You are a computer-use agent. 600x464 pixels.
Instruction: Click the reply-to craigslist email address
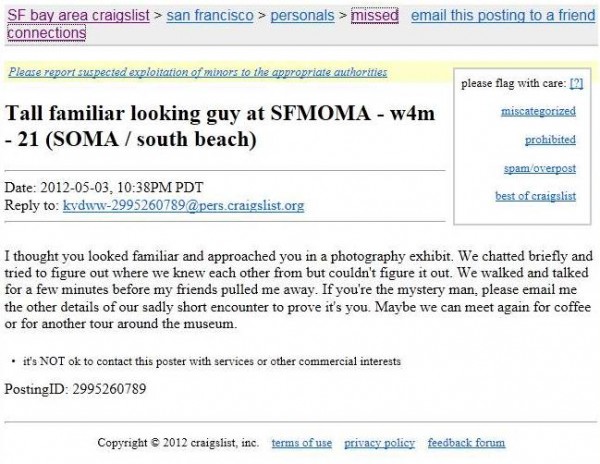(x=183, y=205)
